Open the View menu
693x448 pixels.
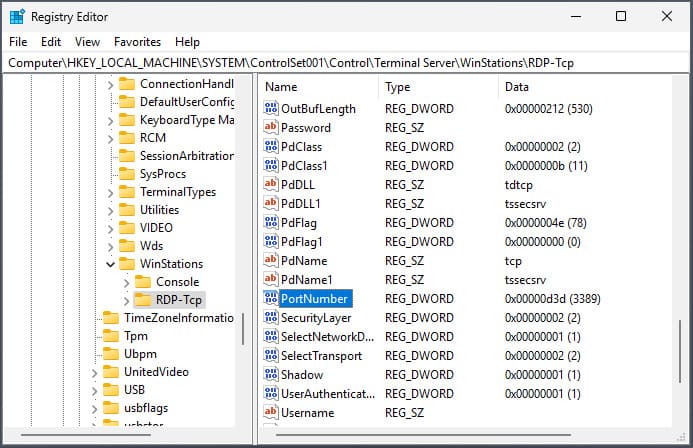pyautogui.click(x=87, y=42)
